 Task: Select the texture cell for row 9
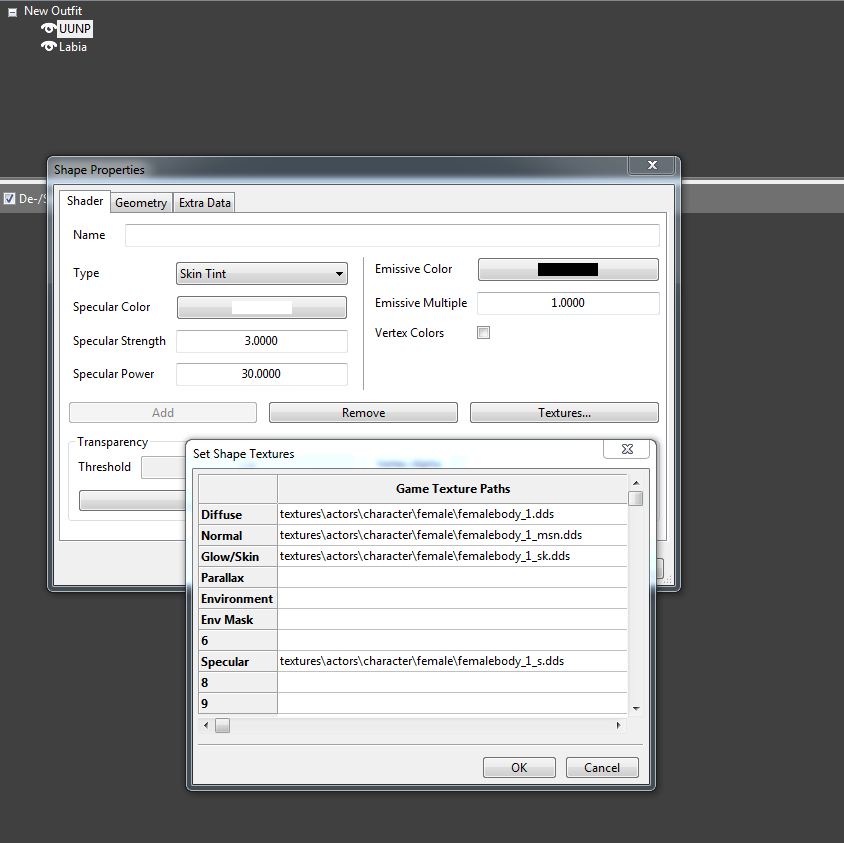453,703
